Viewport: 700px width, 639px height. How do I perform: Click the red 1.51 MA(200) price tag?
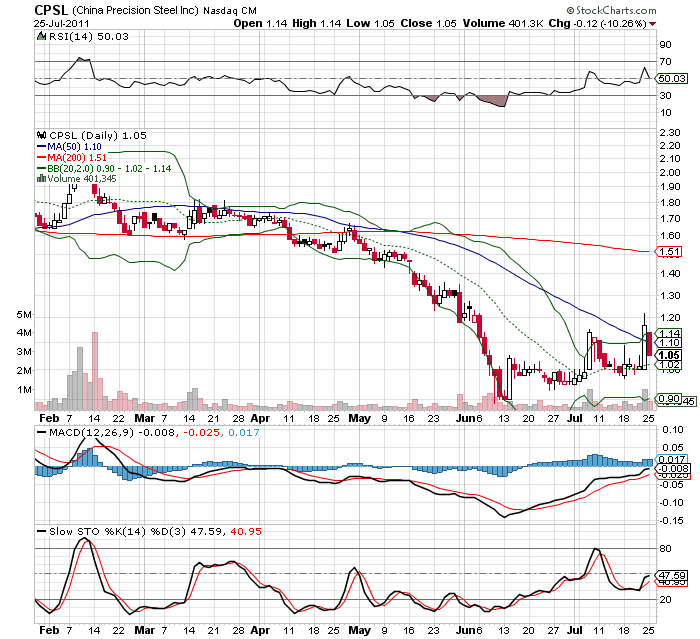coord(670,251)
